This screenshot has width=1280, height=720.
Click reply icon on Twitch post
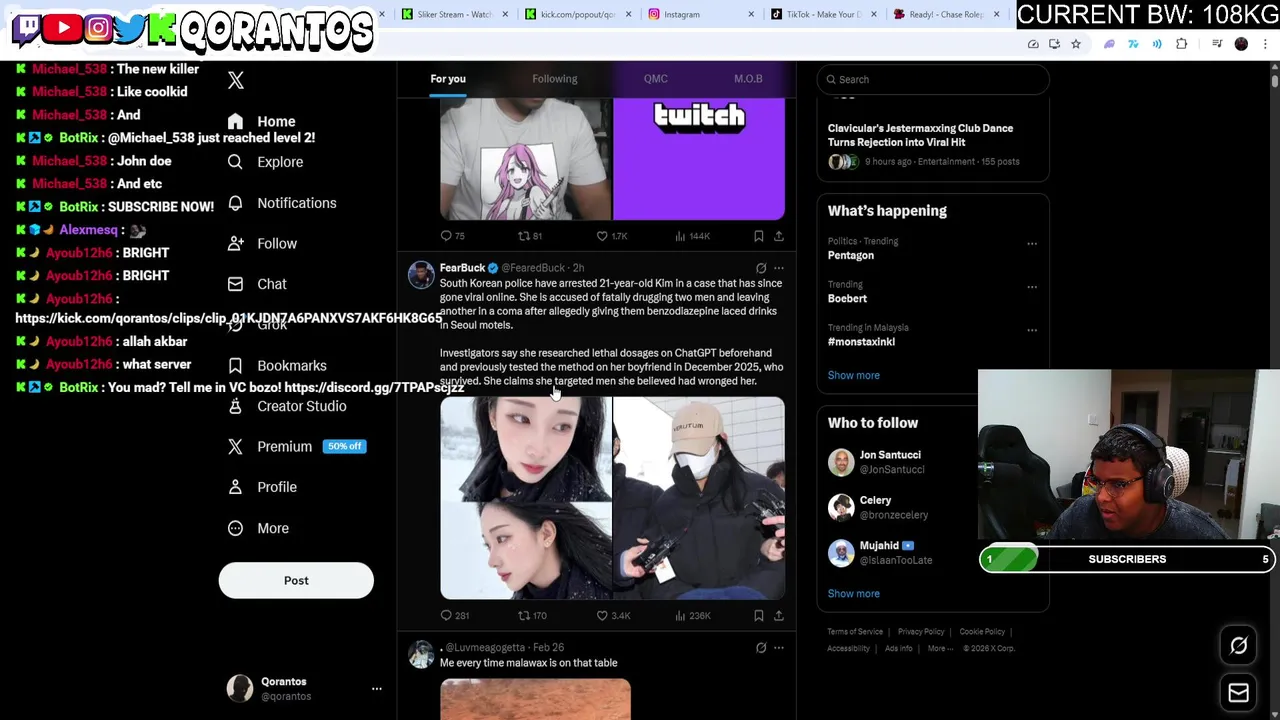(447, 236)
